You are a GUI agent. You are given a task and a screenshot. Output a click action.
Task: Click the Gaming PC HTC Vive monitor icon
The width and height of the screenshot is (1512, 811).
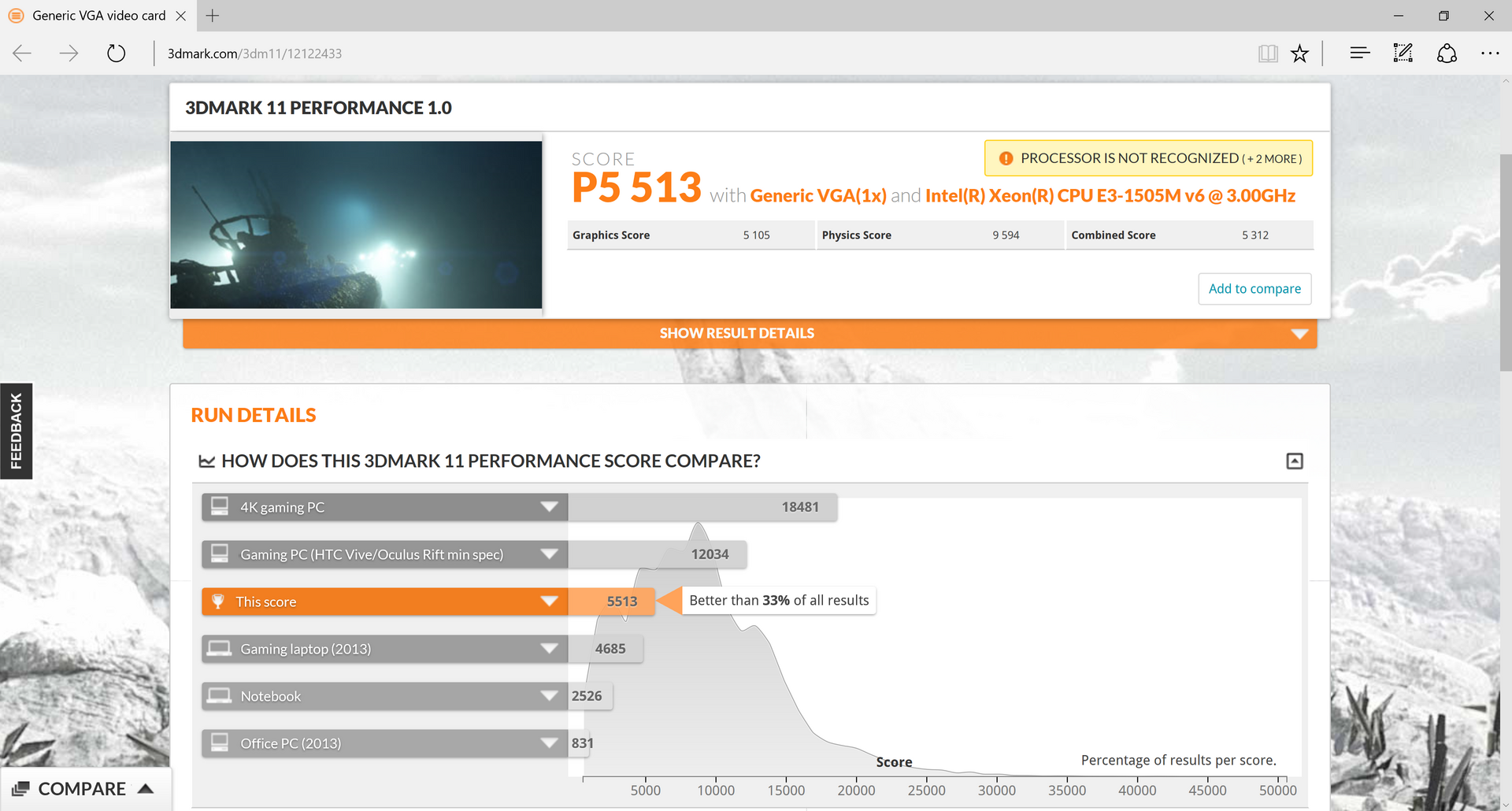[220, 553]
